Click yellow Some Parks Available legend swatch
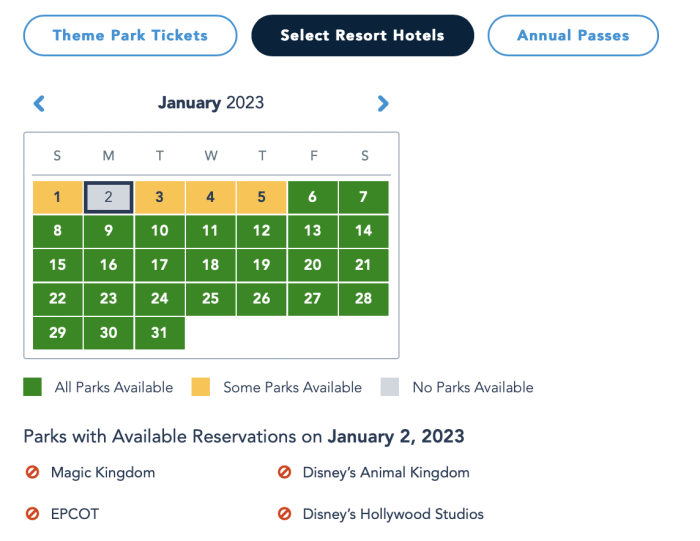 200,387
